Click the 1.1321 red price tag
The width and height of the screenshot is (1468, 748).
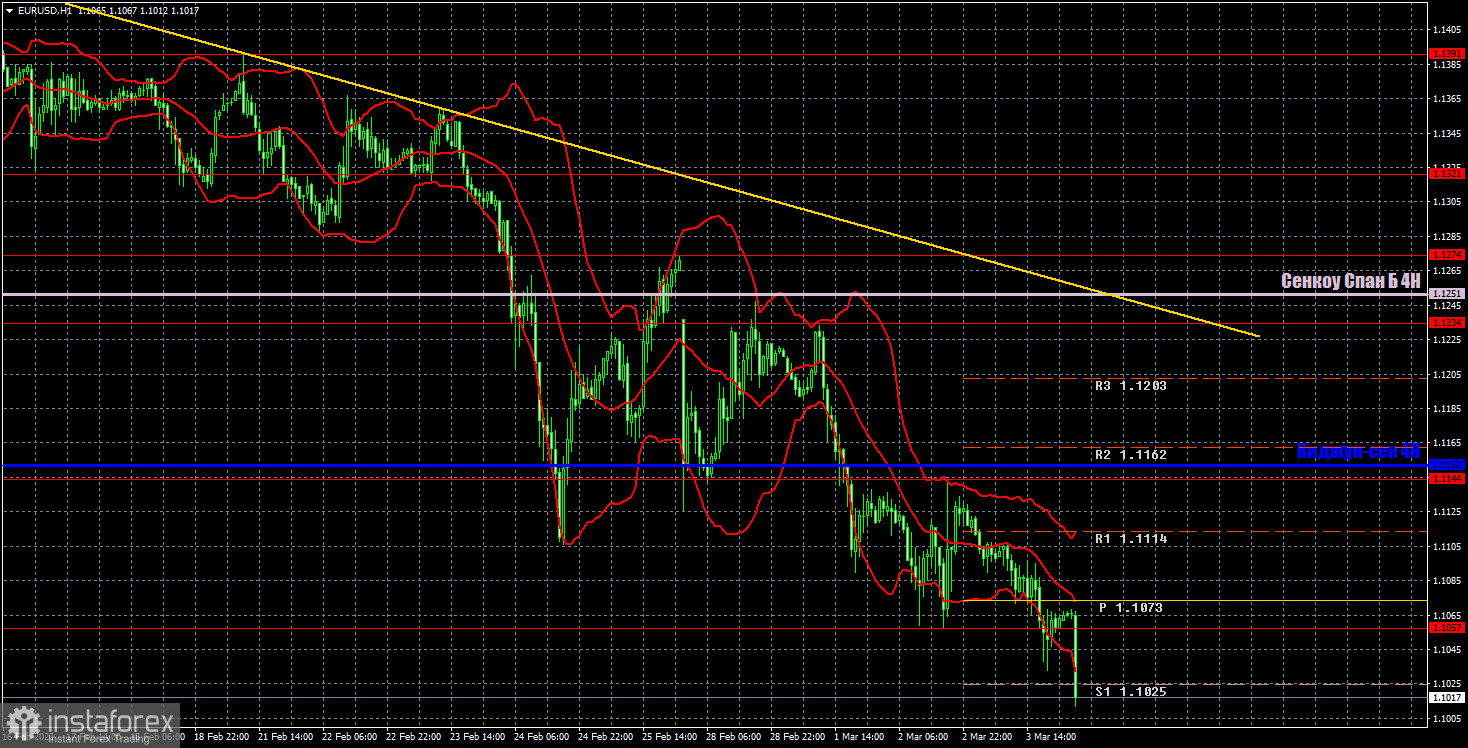[1447, 174]
